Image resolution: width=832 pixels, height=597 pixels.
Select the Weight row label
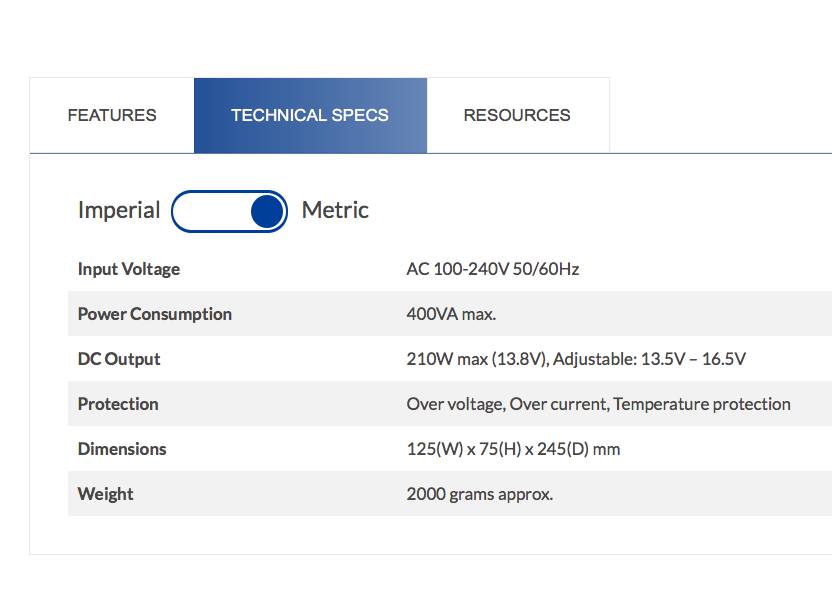[x=106, y=494]
